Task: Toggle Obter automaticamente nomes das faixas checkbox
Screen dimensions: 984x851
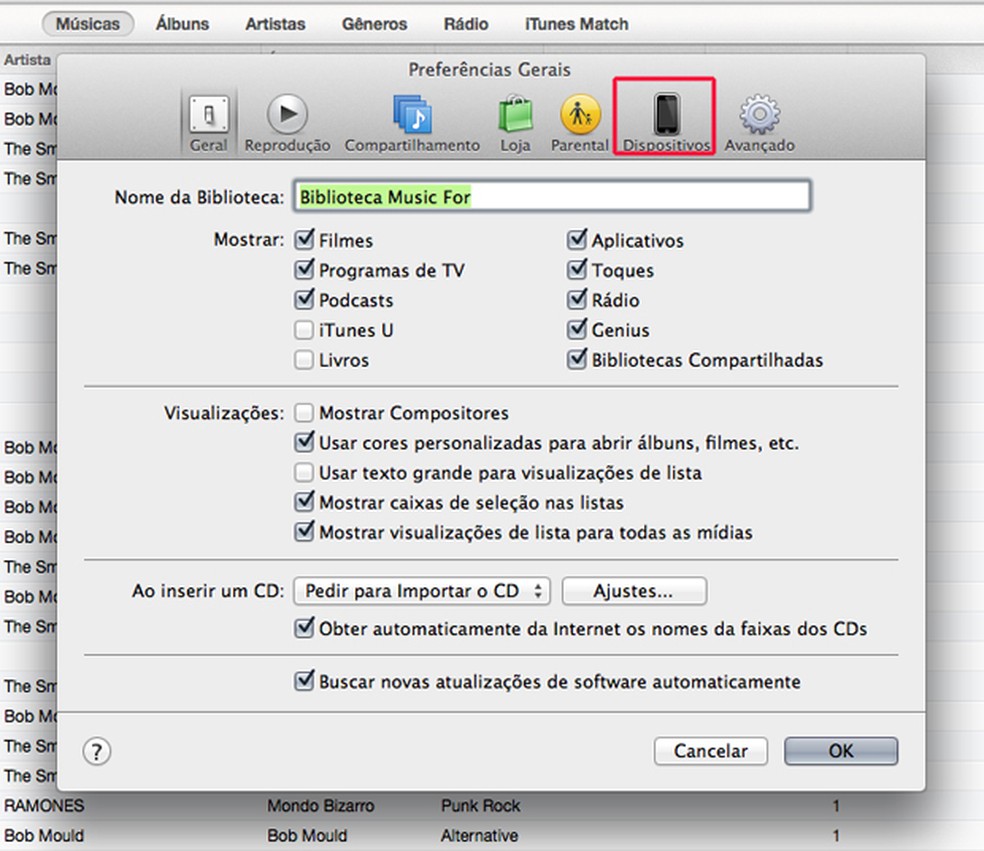Action: pos(304,628)
